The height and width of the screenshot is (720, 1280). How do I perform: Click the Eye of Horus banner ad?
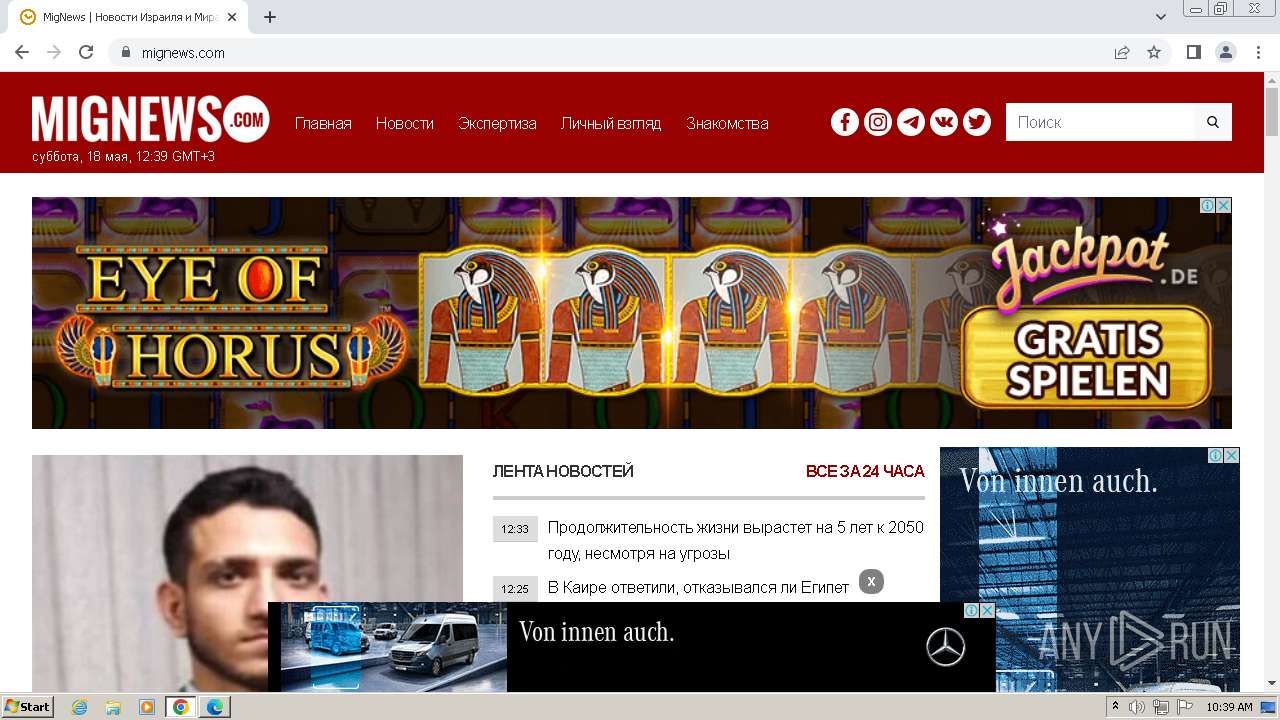pos(632,313)
